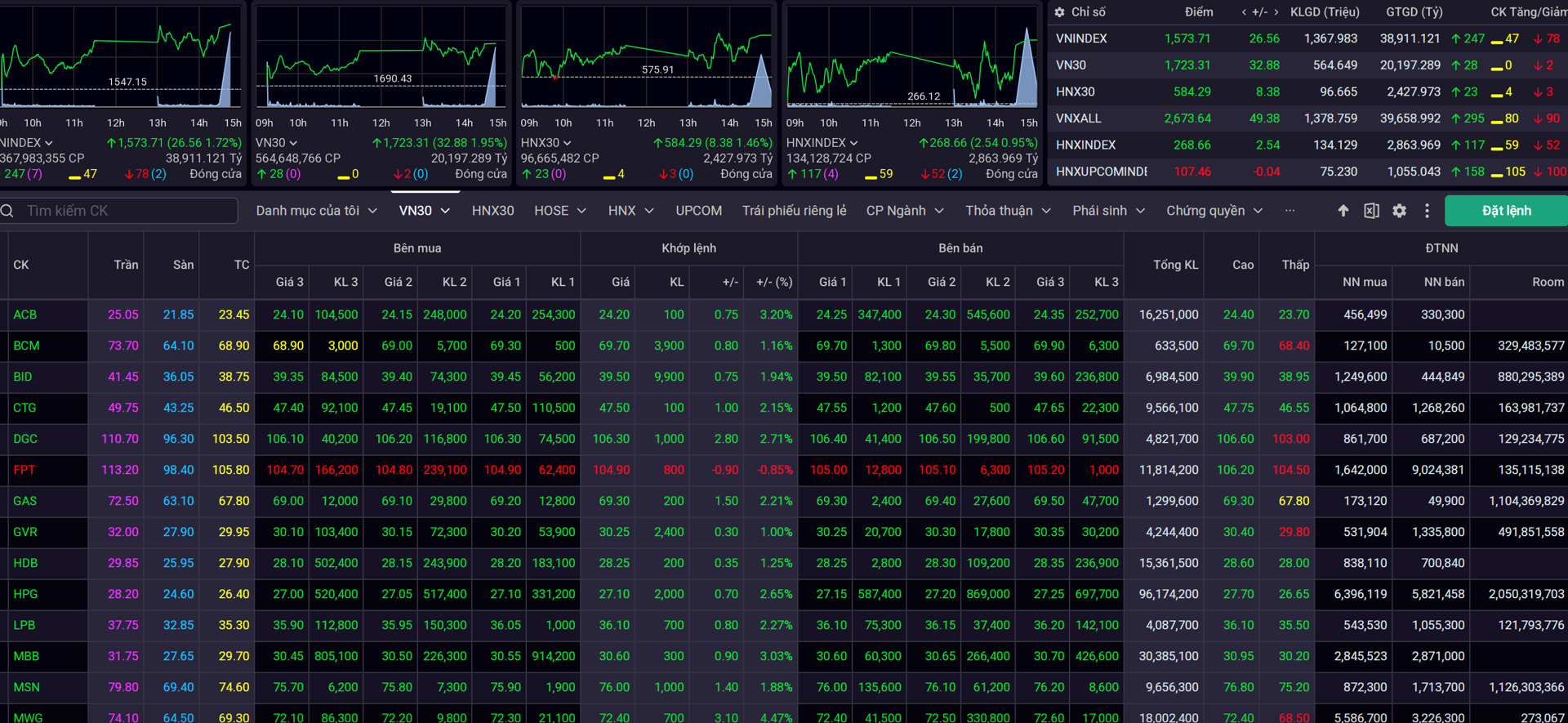Click DGC percent change 2.71%
The height and width of the screenshot is (723, 1568).
775,439
